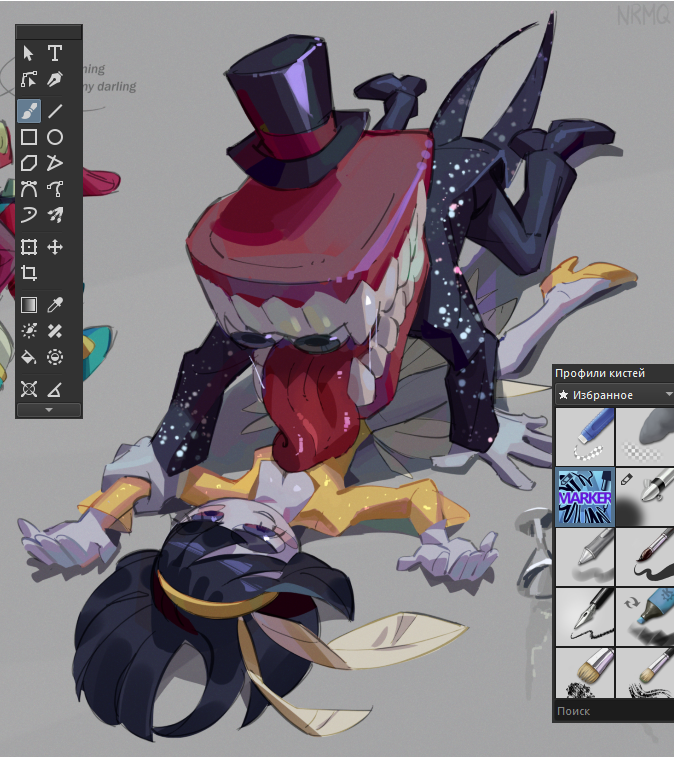Select the Colorize Mask tool

point(28,331)
